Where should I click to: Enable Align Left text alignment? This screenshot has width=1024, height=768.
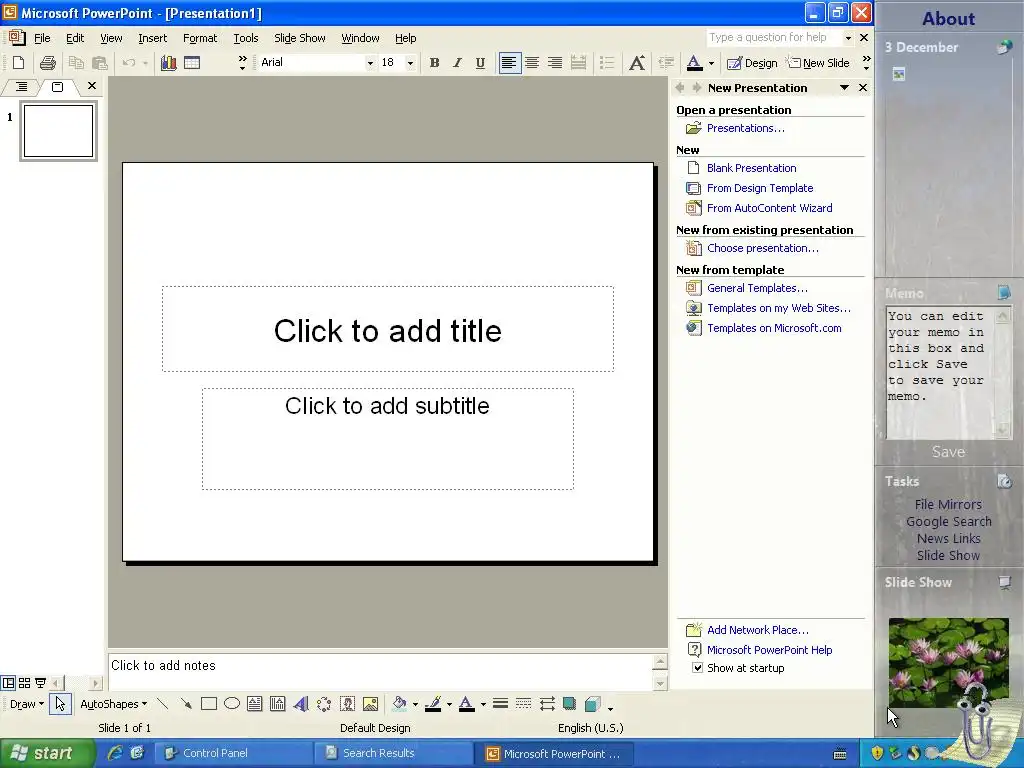coord(509,63)
